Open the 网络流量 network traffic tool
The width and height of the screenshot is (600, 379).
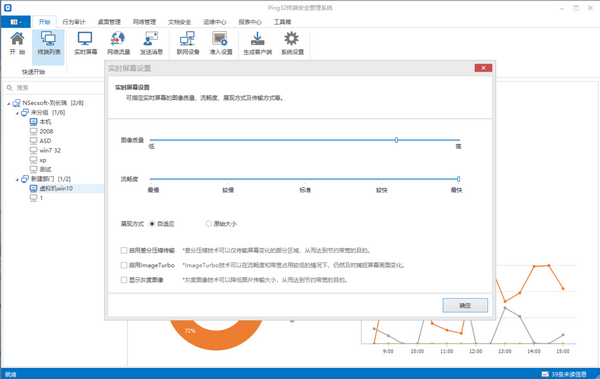(118, 43)
